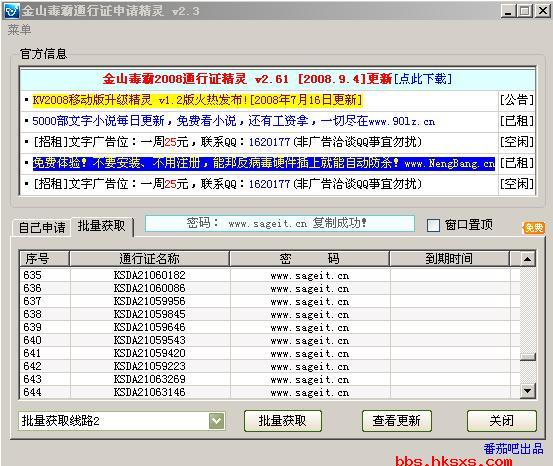The width and height of the screenshot is (553, 466).
Task: Click the first [已租] tag beside novel ad
Action: [517, 121]
